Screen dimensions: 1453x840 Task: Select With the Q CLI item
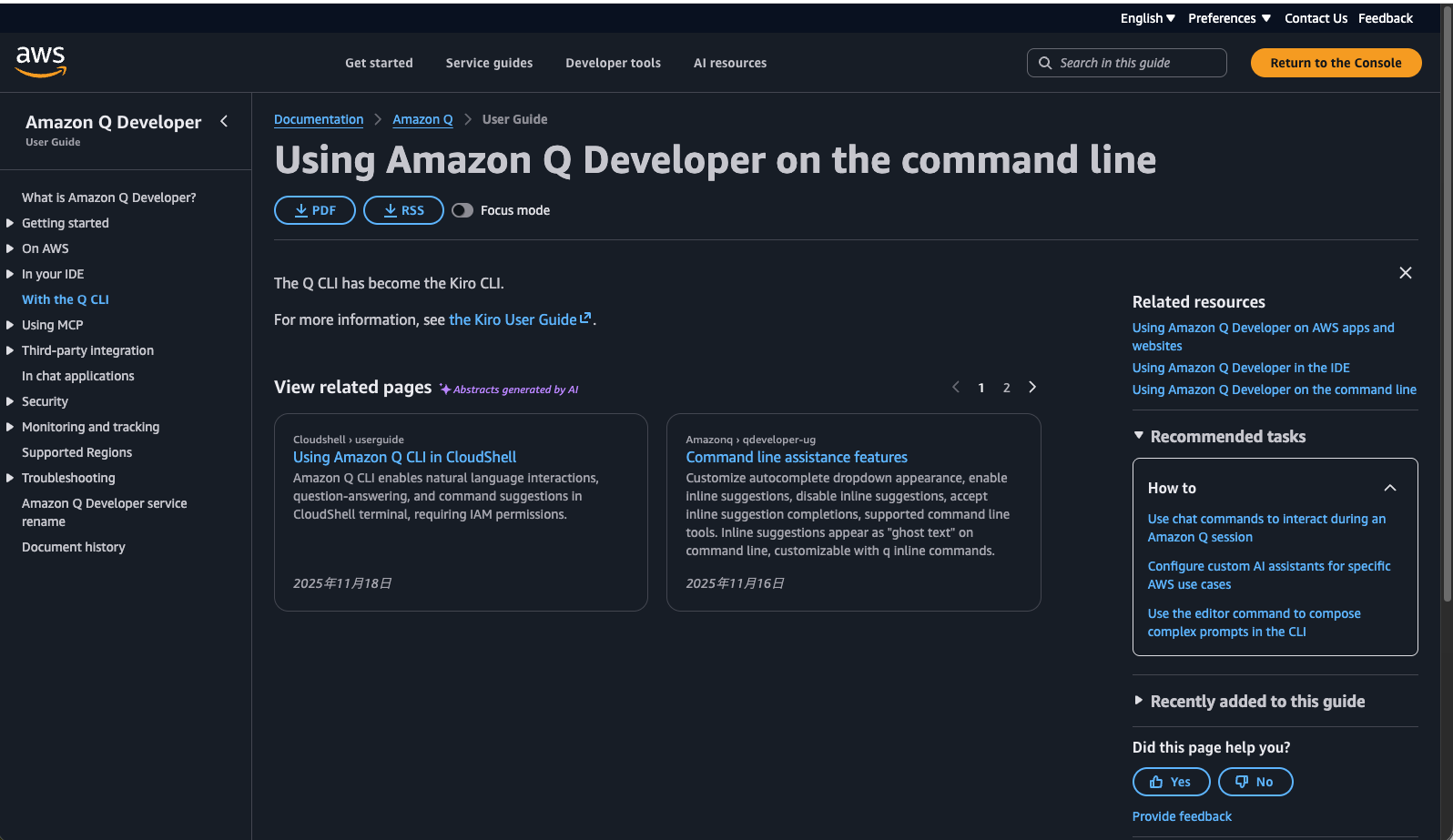pos(66,299)
